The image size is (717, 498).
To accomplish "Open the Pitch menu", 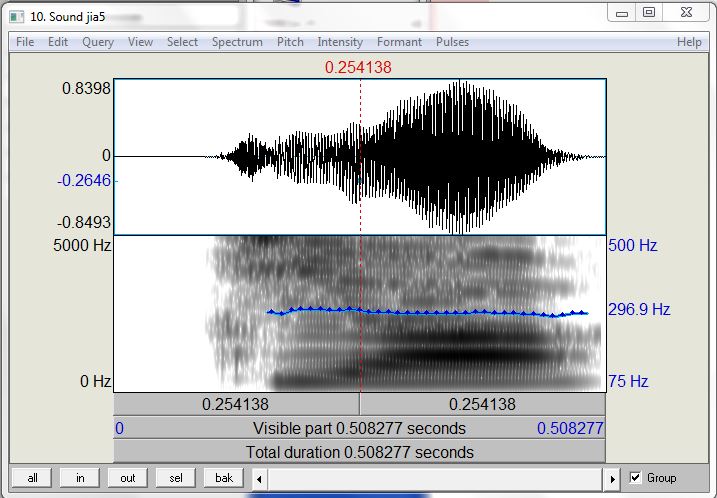I will (290, 42).
